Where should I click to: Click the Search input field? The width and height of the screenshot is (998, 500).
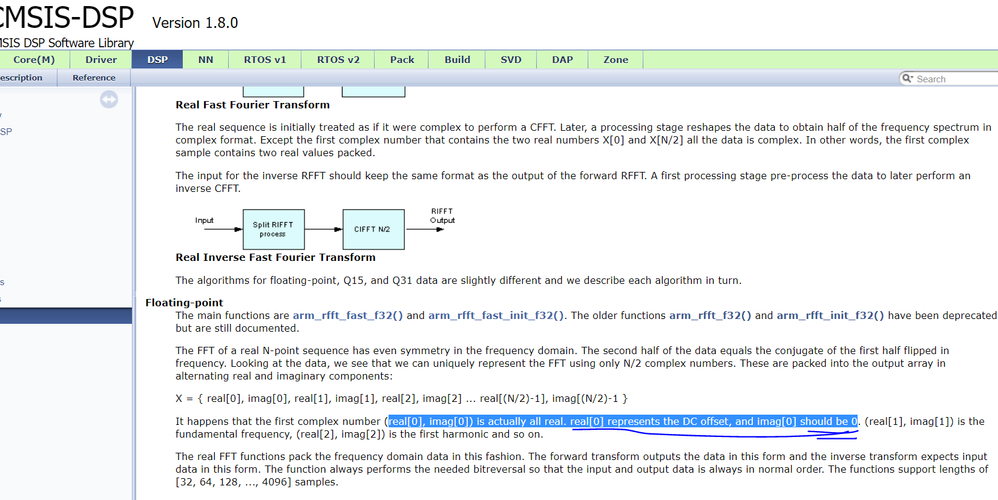click(956, 79)
